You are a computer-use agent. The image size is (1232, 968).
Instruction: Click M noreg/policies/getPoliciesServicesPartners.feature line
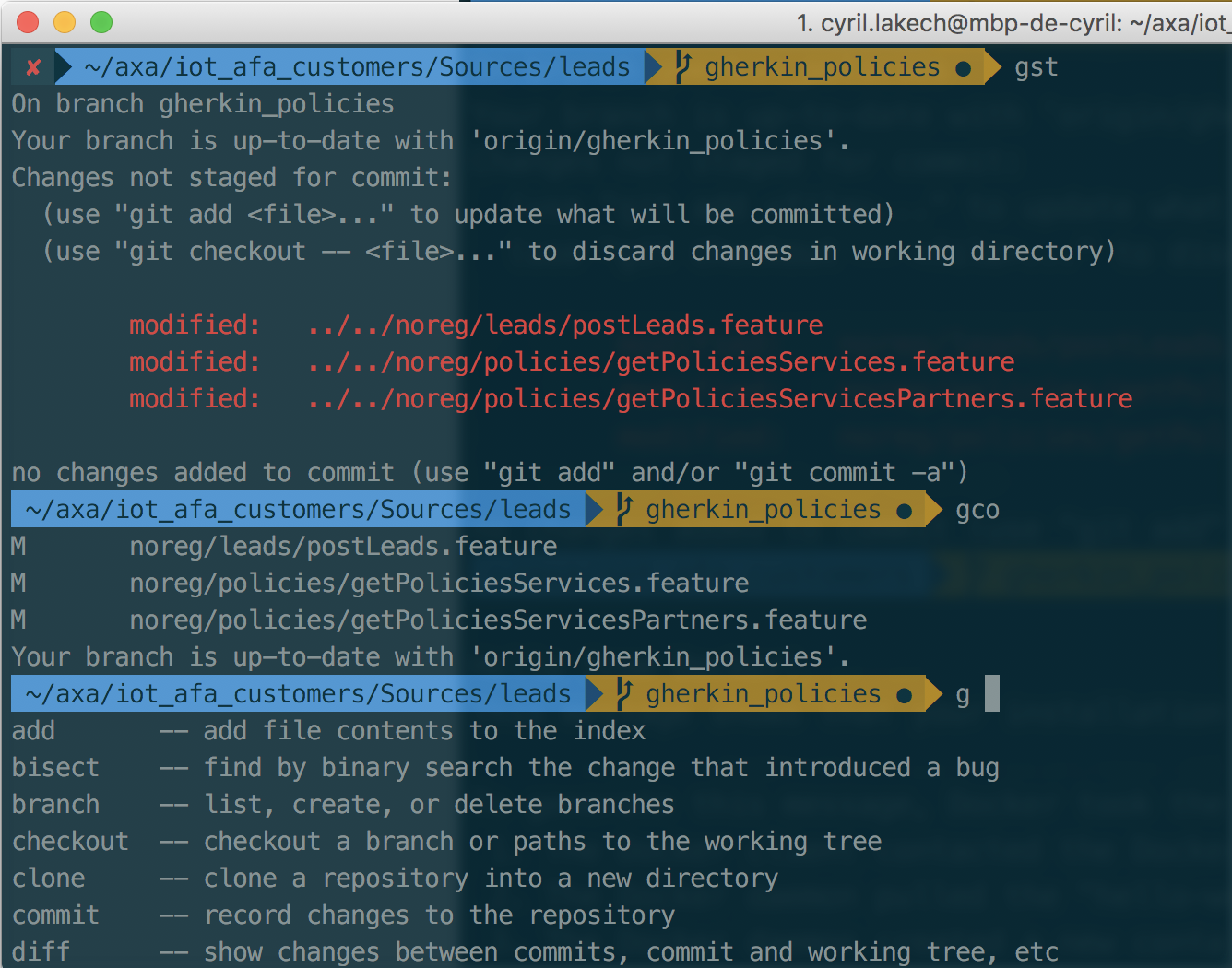point(439,620)
